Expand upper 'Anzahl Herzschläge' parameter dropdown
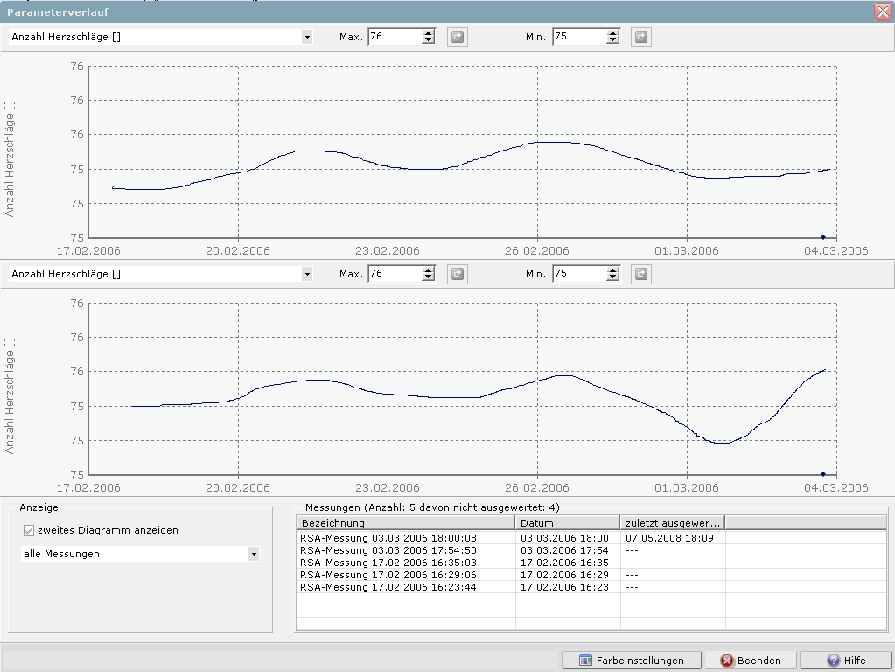This screenshot has height=672, width=895. 306,37
